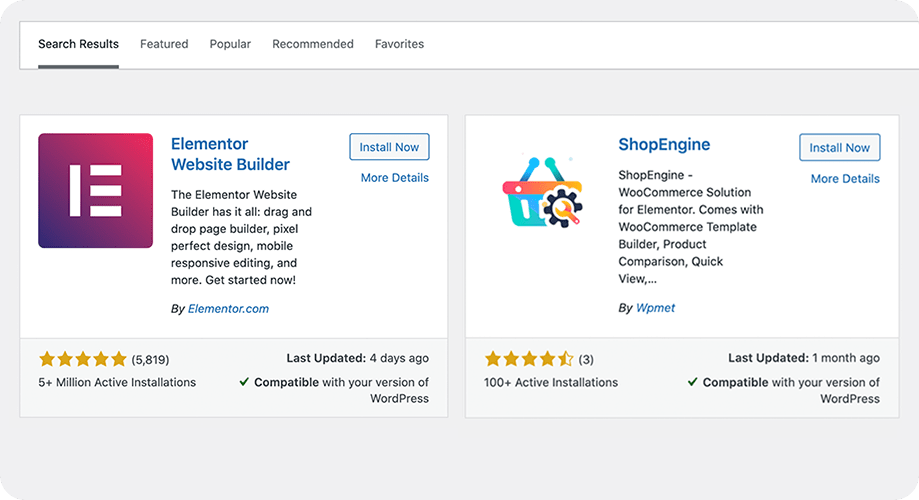Click ShopEngine's compatibility checkmark icon

point(693,382)
